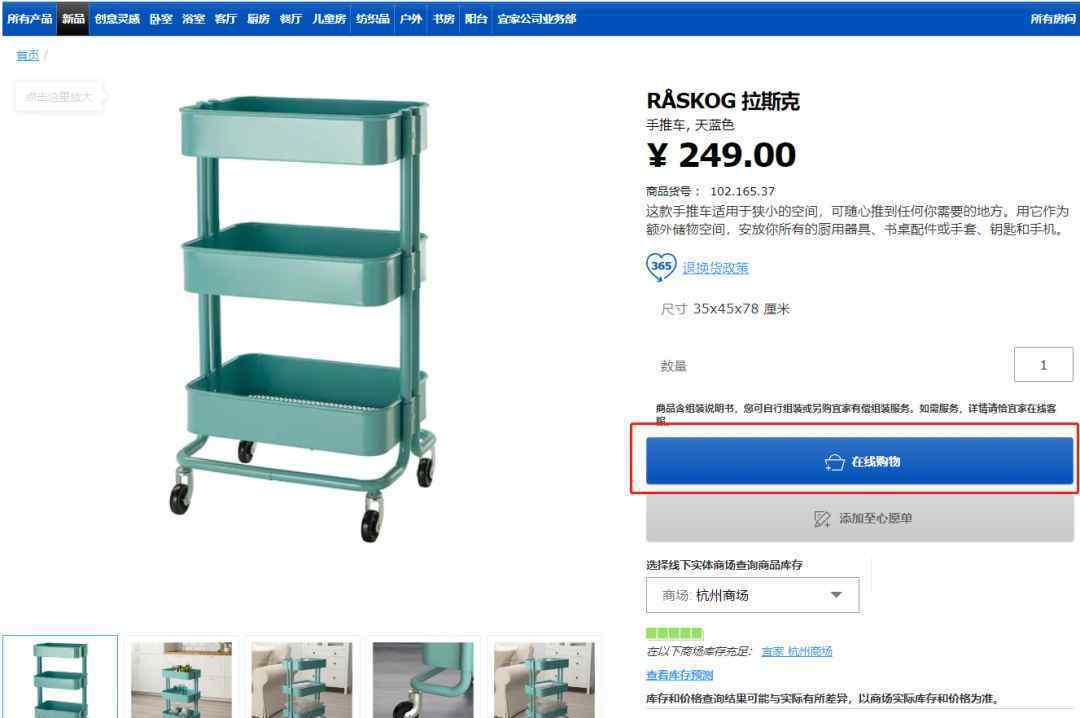Click the green stock level indicator bars

point(674,633)
